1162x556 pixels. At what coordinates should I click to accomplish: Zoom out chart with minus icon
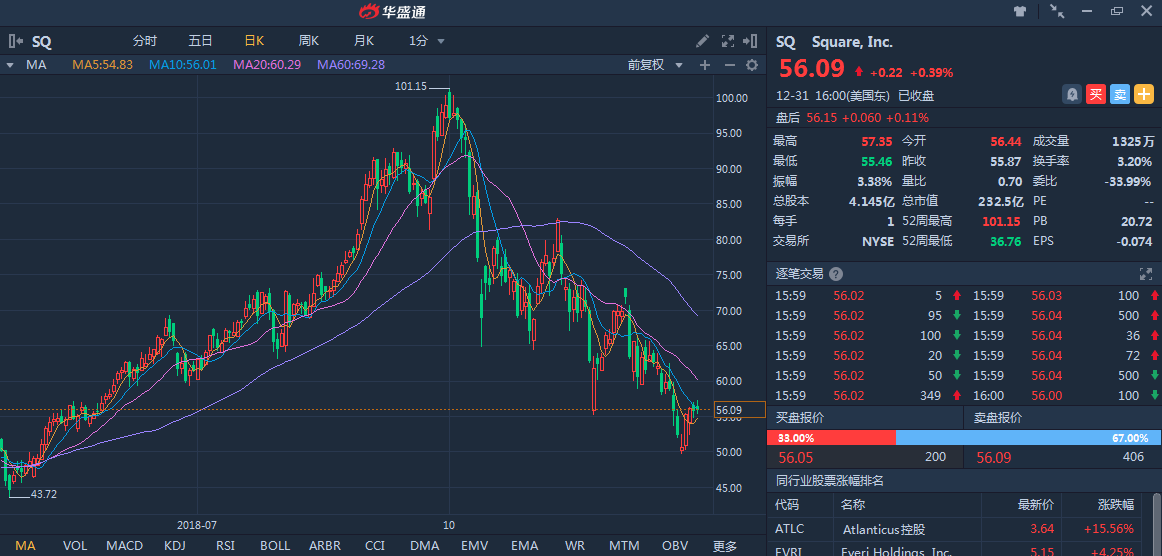coord(729,65)
